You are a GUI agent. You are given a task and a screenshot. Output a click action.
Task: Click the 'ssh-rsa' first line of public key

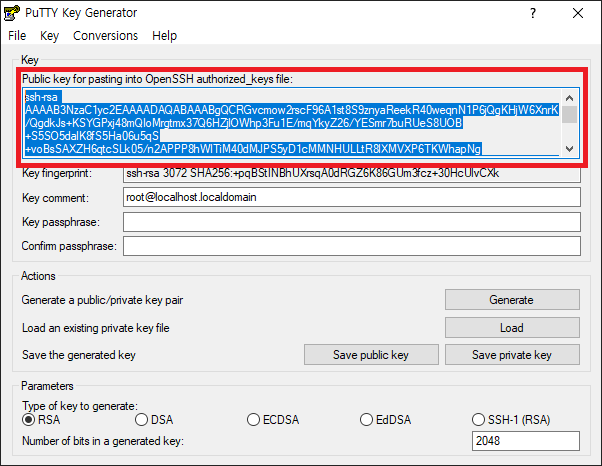click(41, 97)
